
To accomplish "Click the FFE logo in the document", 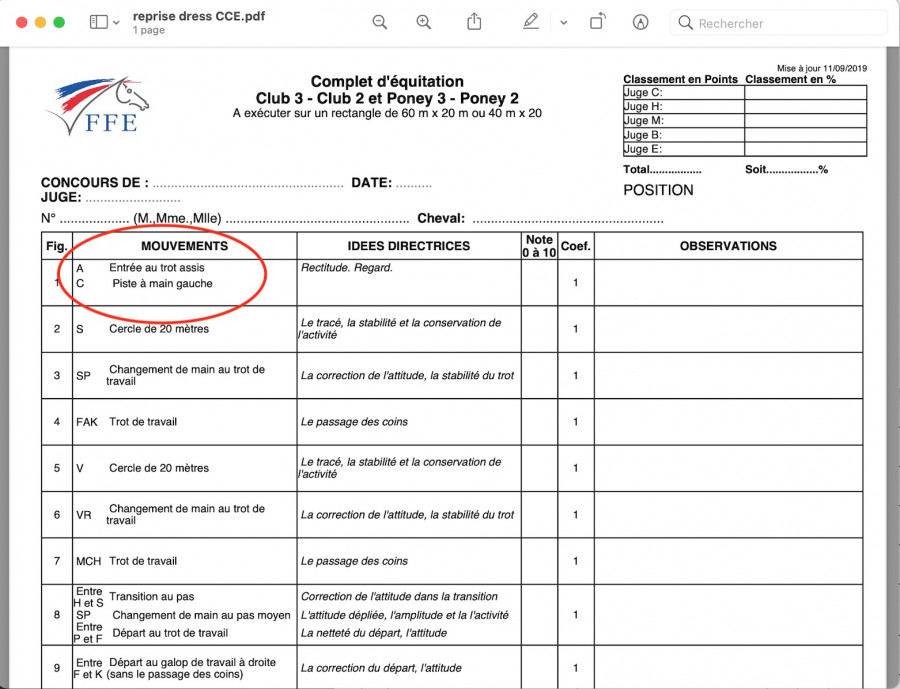I will [x=96, y=106].
